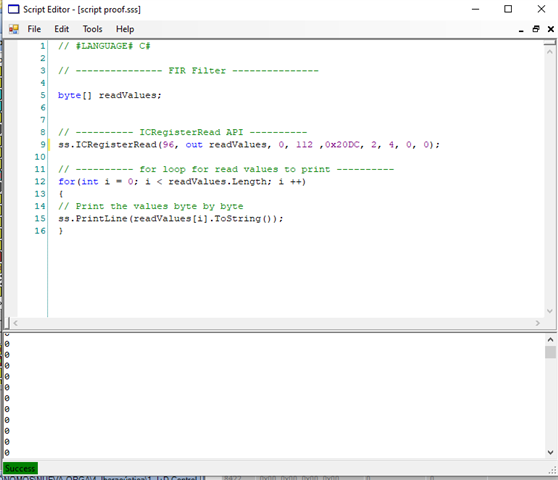
Task: Click code editor scroll up arrow
Action: pos(549,52)
